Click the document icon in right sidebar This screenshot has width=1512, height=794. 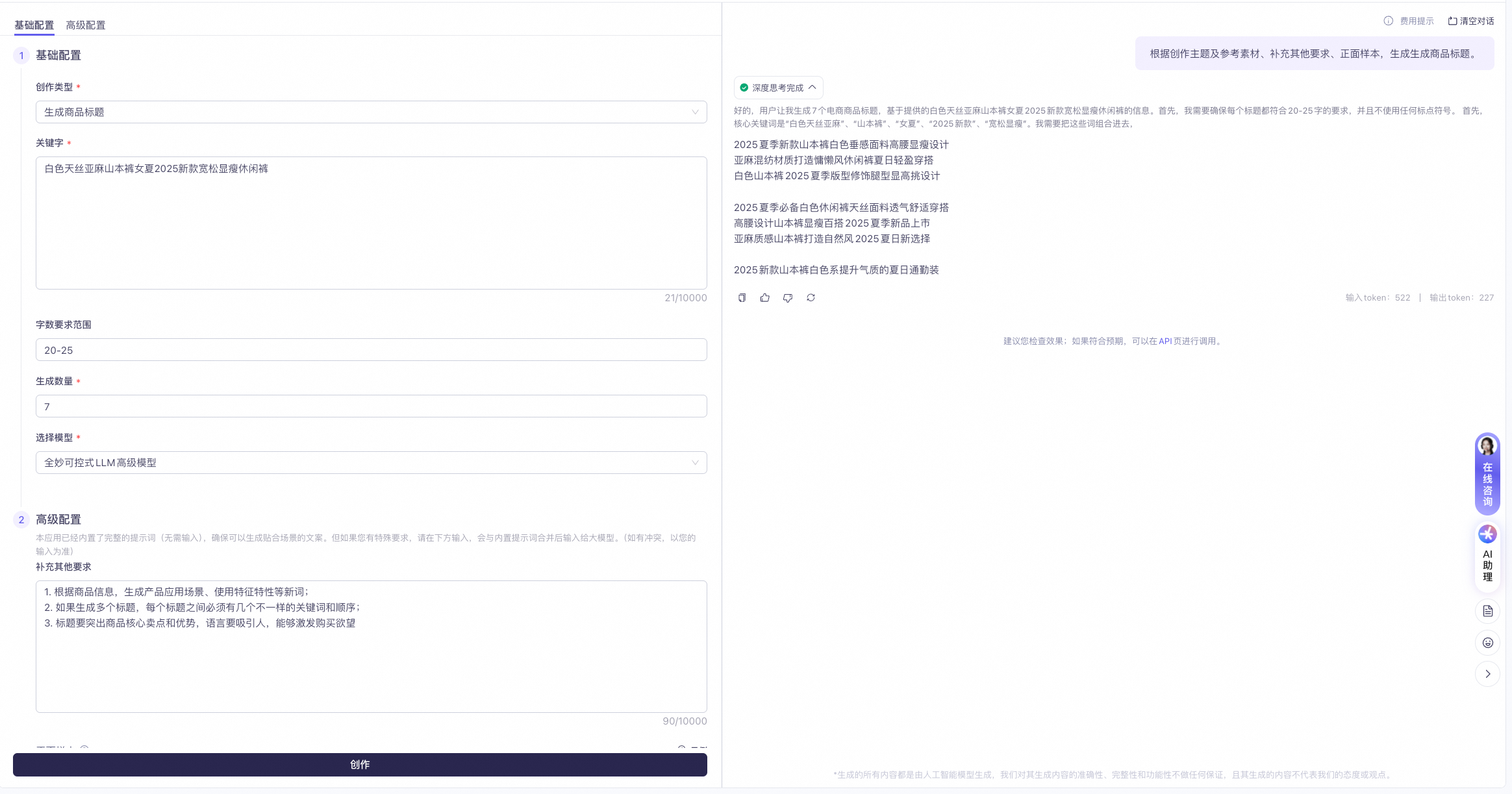[1487, 611]
